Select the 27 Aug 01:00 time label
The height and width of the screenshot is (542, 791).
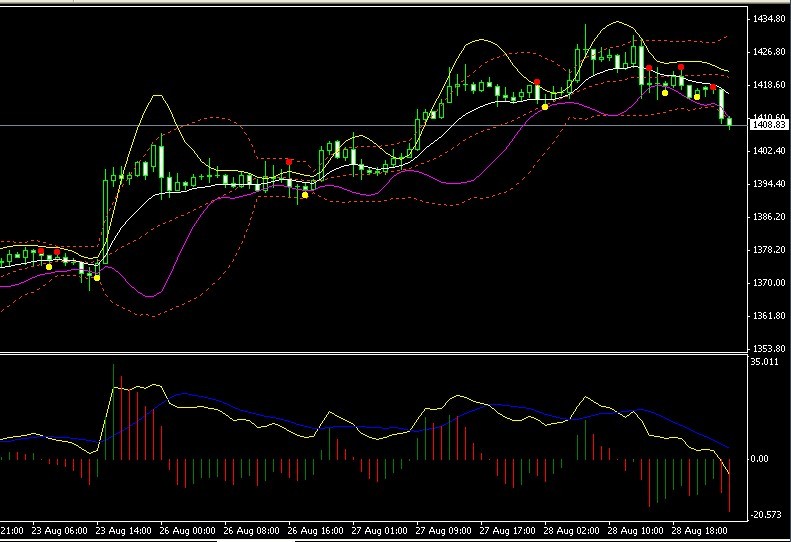pos(379,531)
